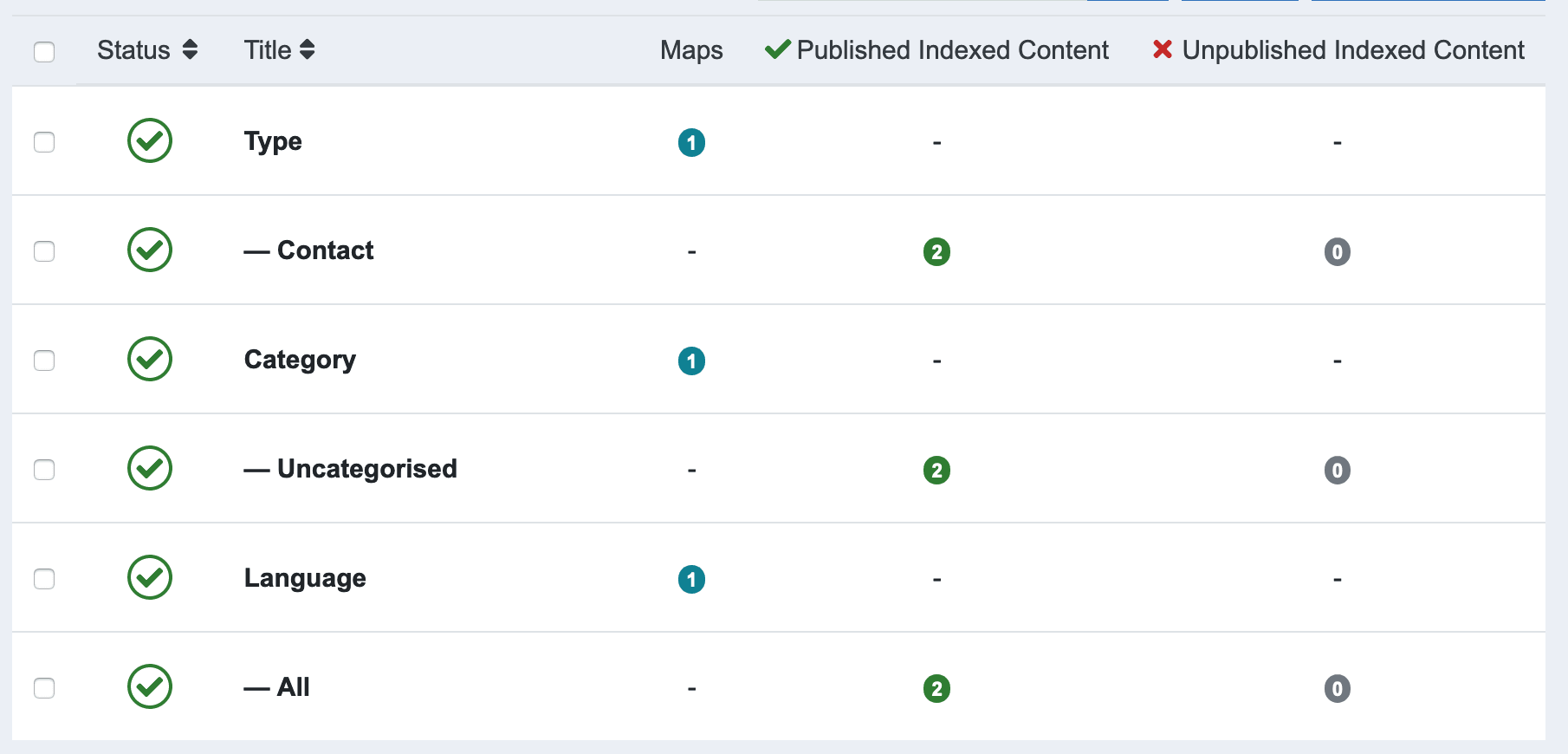
Task: Open the Maps count badge for Type
Action: [x=691, y=142]
